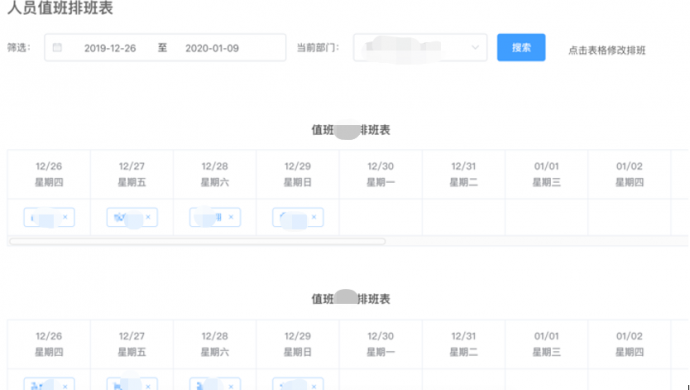Viewport: 690px width, 390px height.
Task: Remove the 12/28 tag in first table
Action: 231,217
